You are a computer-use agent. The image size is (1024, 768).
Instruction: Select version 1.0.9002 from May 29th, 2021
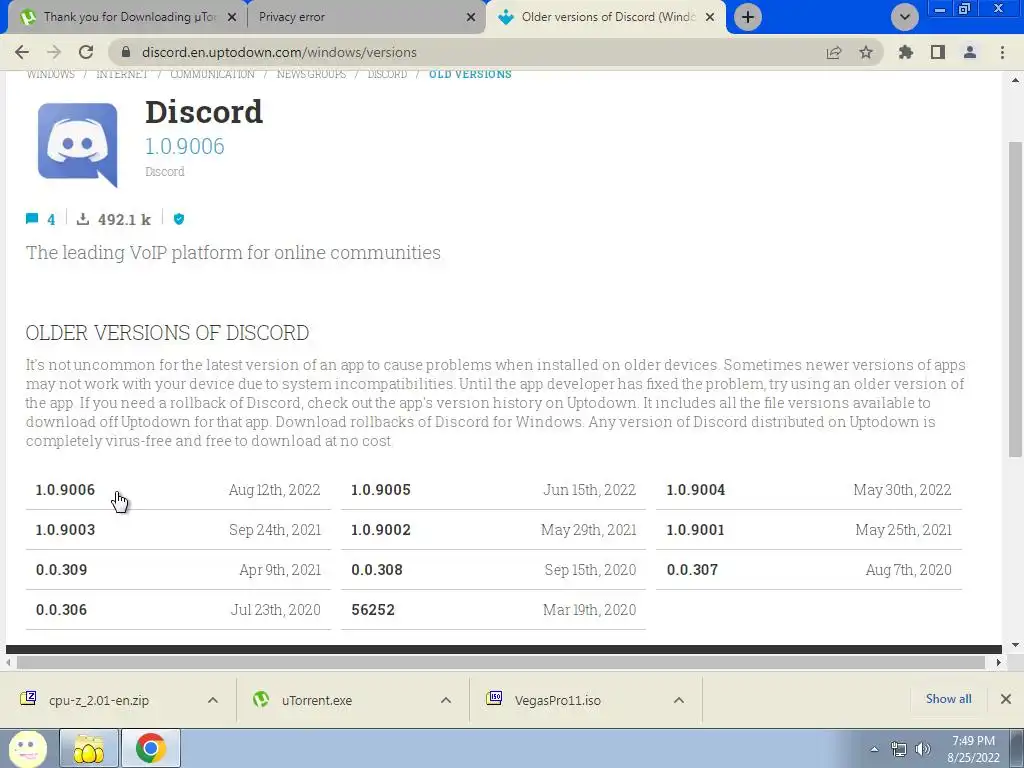[x=493, y=530]
